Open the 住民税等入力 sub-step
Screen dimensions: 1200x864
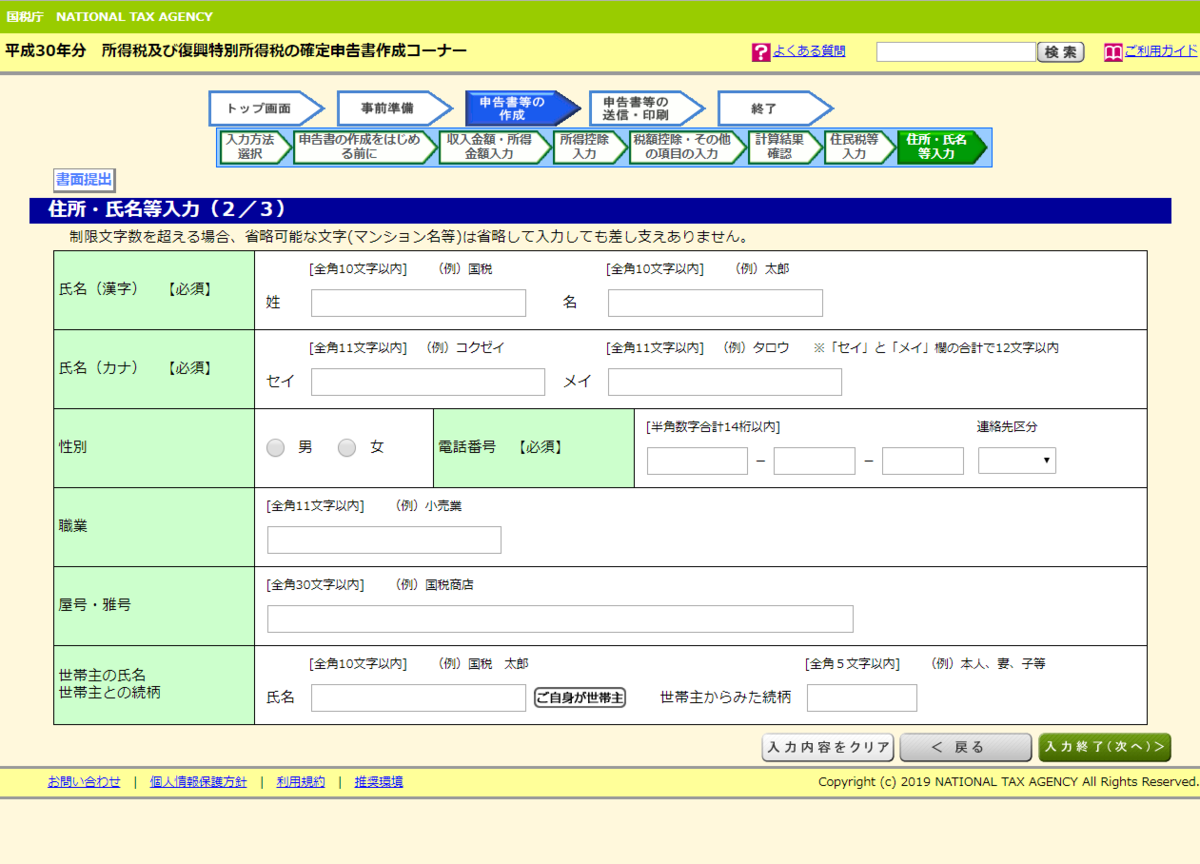tap(859, 147)
